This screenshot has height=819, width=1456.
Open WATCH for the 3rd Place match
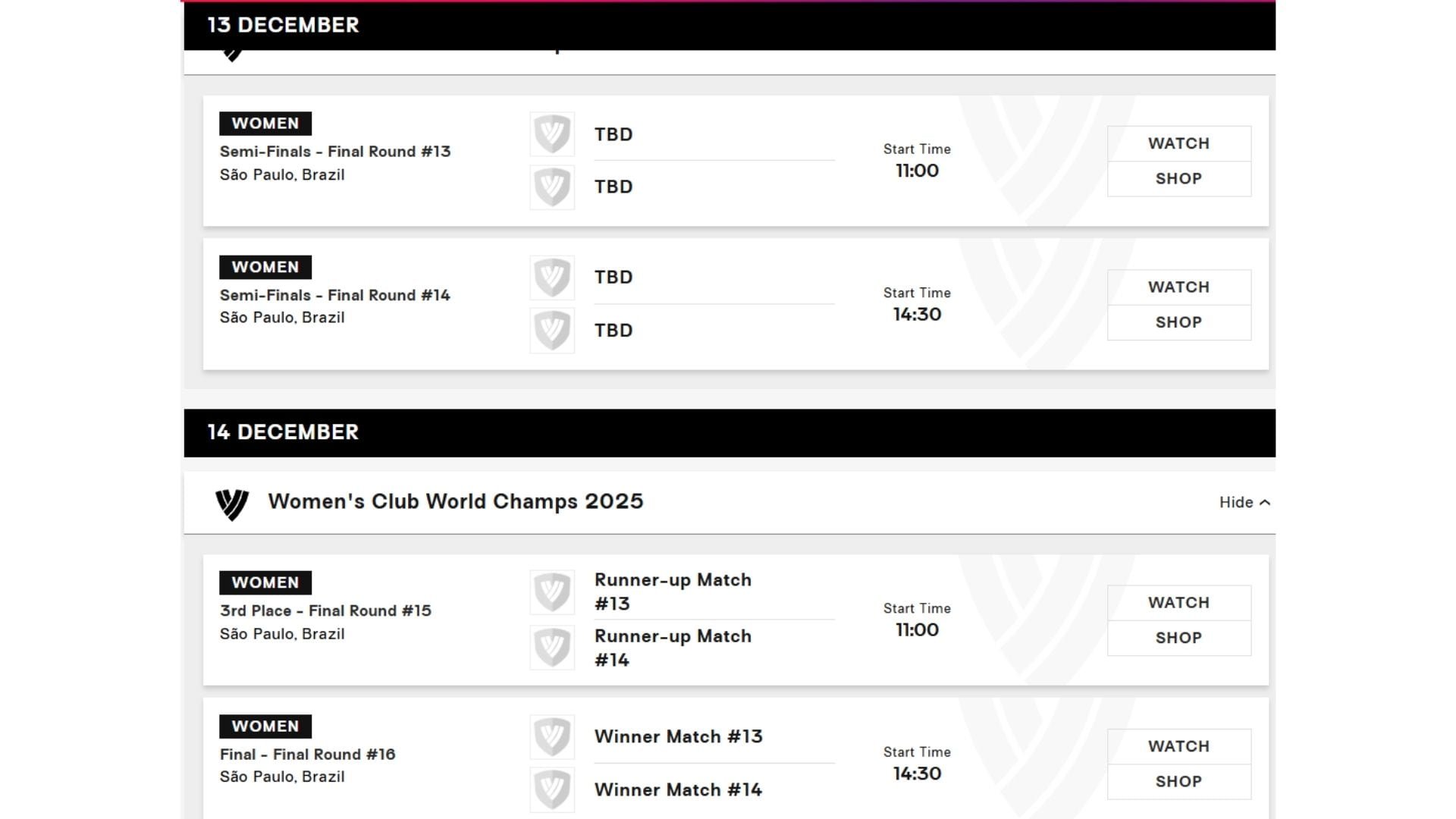pos(1178,602)
